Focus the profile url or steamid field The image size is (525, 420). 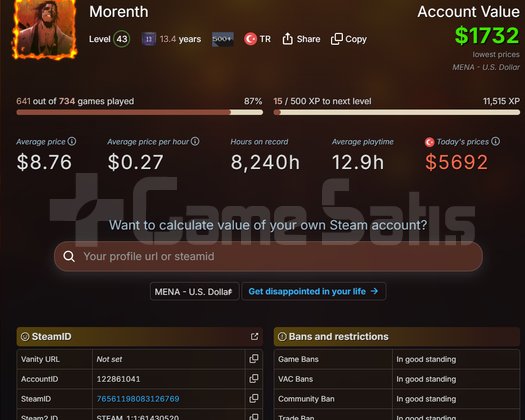268,257
